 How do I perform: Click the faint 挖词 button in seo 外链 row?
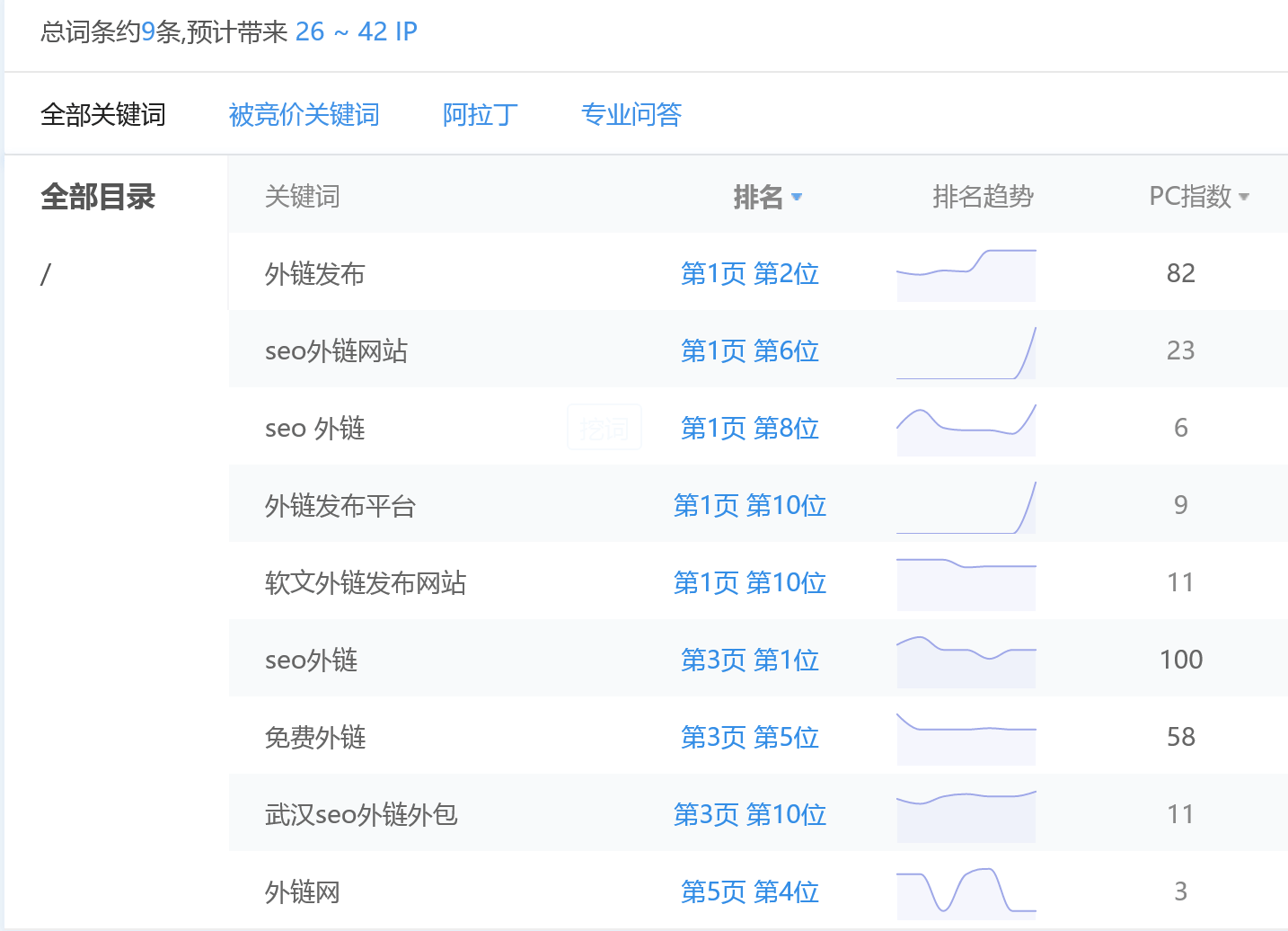tap(604, 428)
